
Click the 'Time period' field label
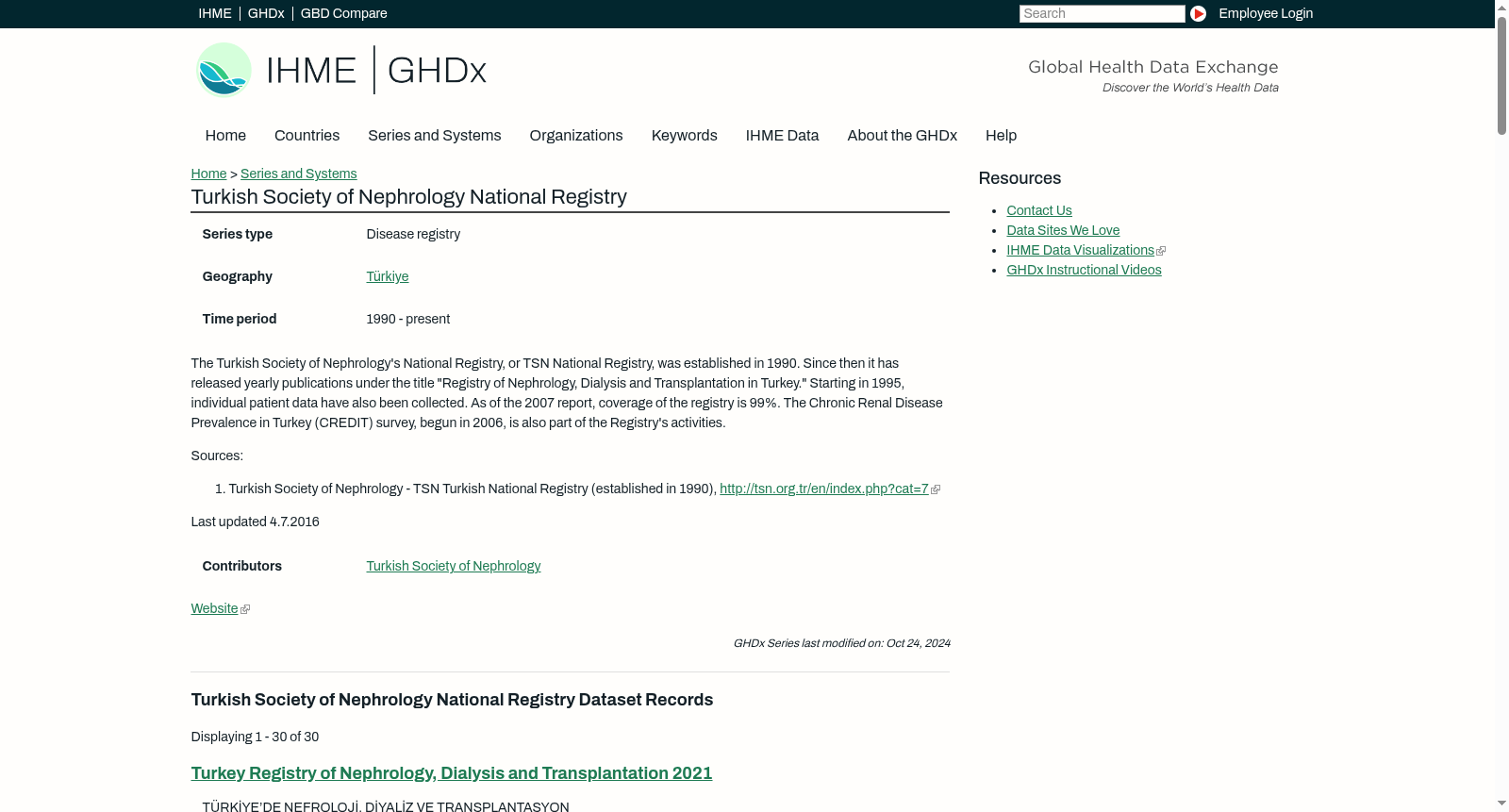click(240, 319)
